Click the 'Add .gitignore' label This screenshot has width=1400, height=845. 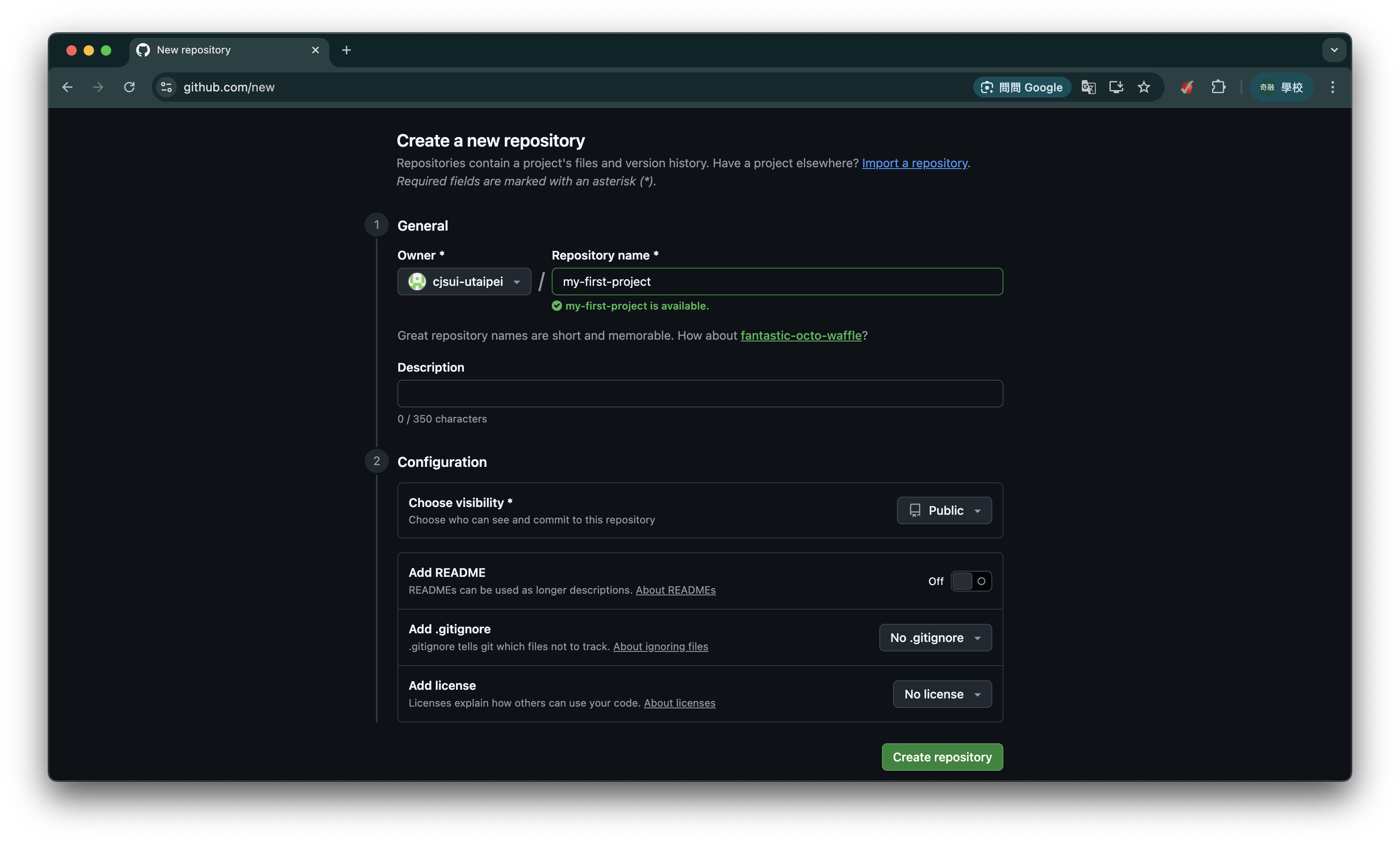[x=449, y=629]
